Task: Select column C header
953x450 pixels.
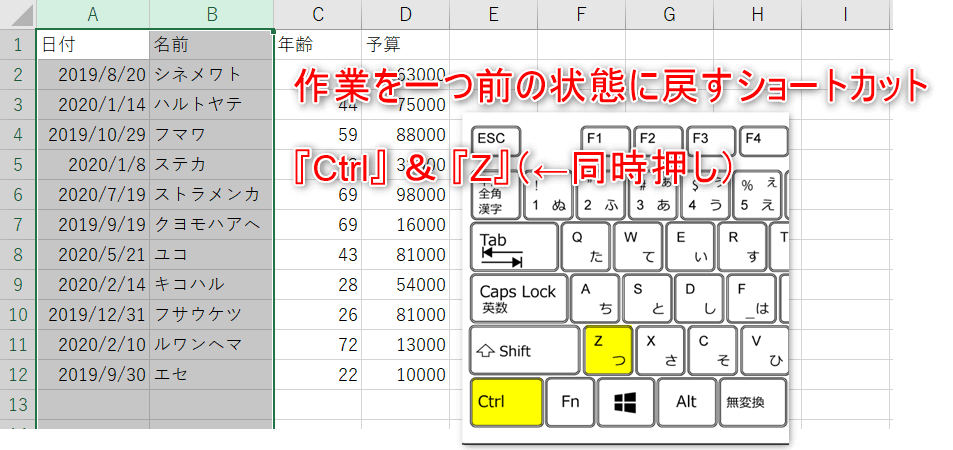Action: pyautogui.click(x=318, y=14)
